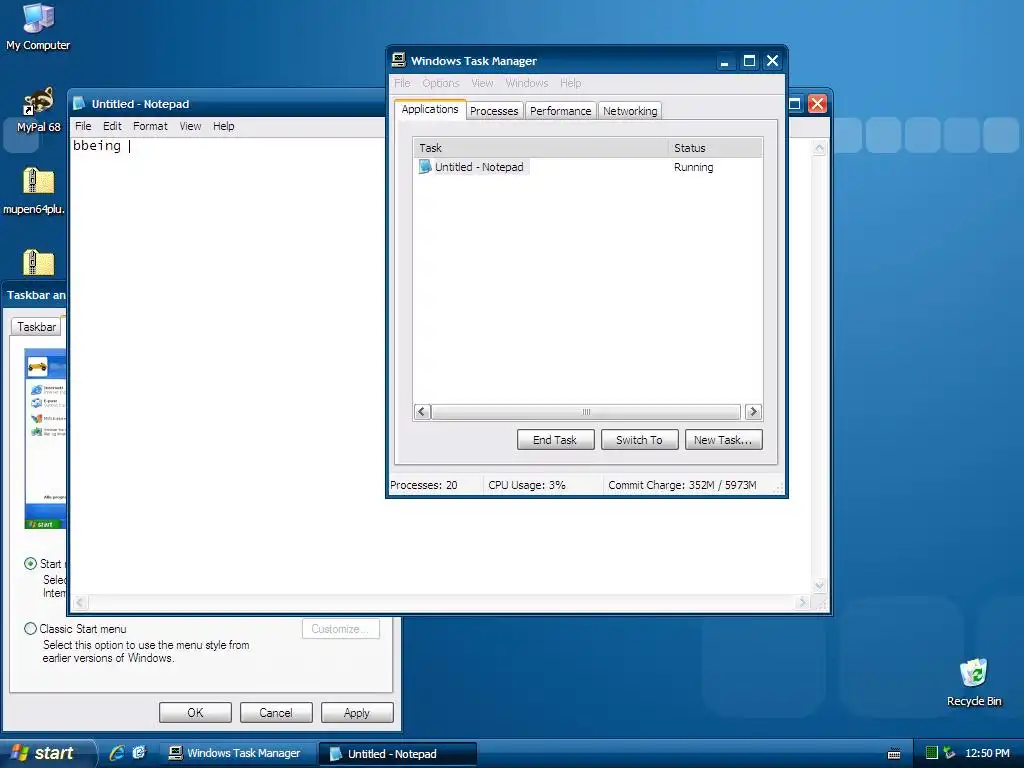
Task: Open Notepad View menu
Action: [x=190, y=126]
